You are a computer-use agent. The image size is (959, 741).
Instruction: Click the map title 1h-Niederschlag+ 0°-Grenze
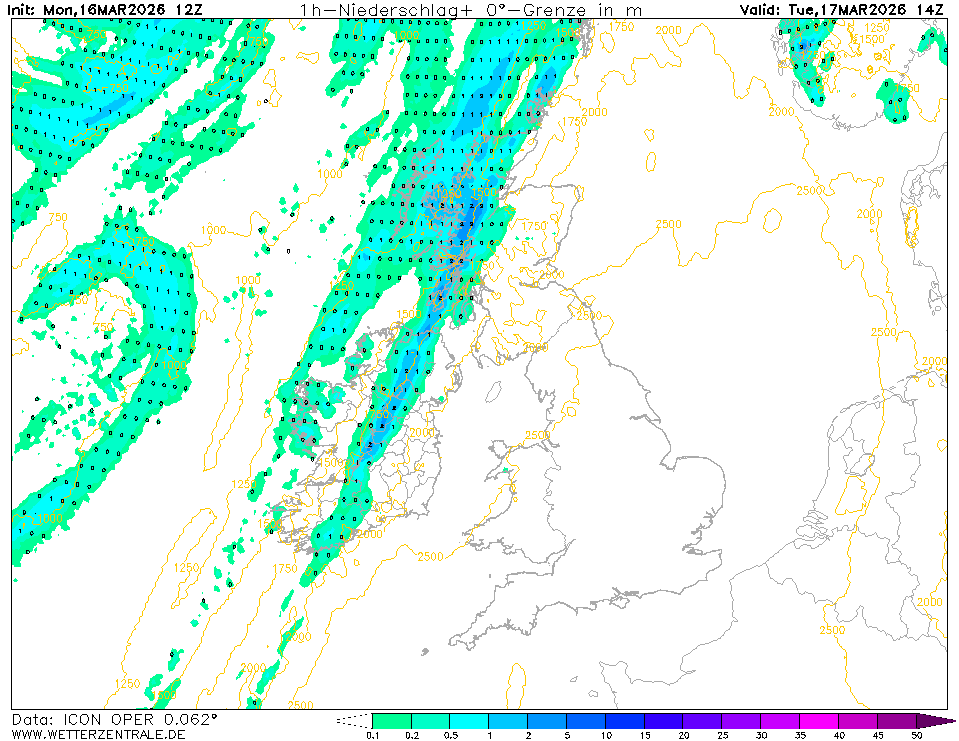click(470, 10)
